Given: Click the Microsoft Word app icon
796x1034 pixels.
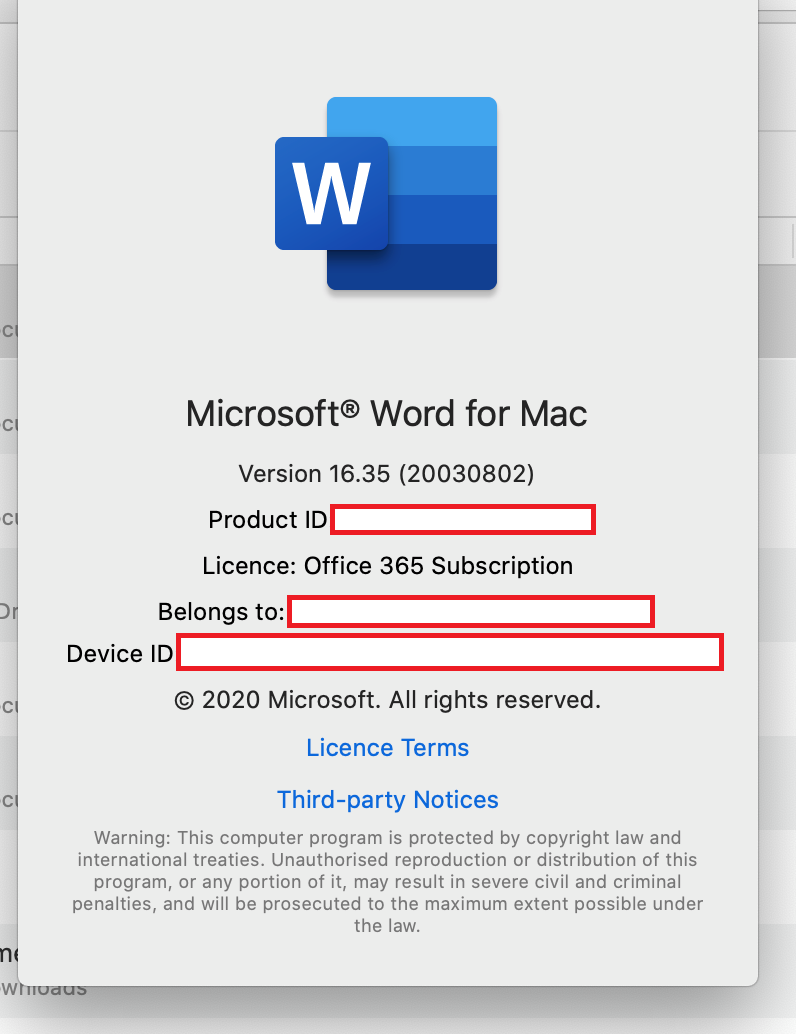Looking at the screenshot, I should click(x=386, y=193).
